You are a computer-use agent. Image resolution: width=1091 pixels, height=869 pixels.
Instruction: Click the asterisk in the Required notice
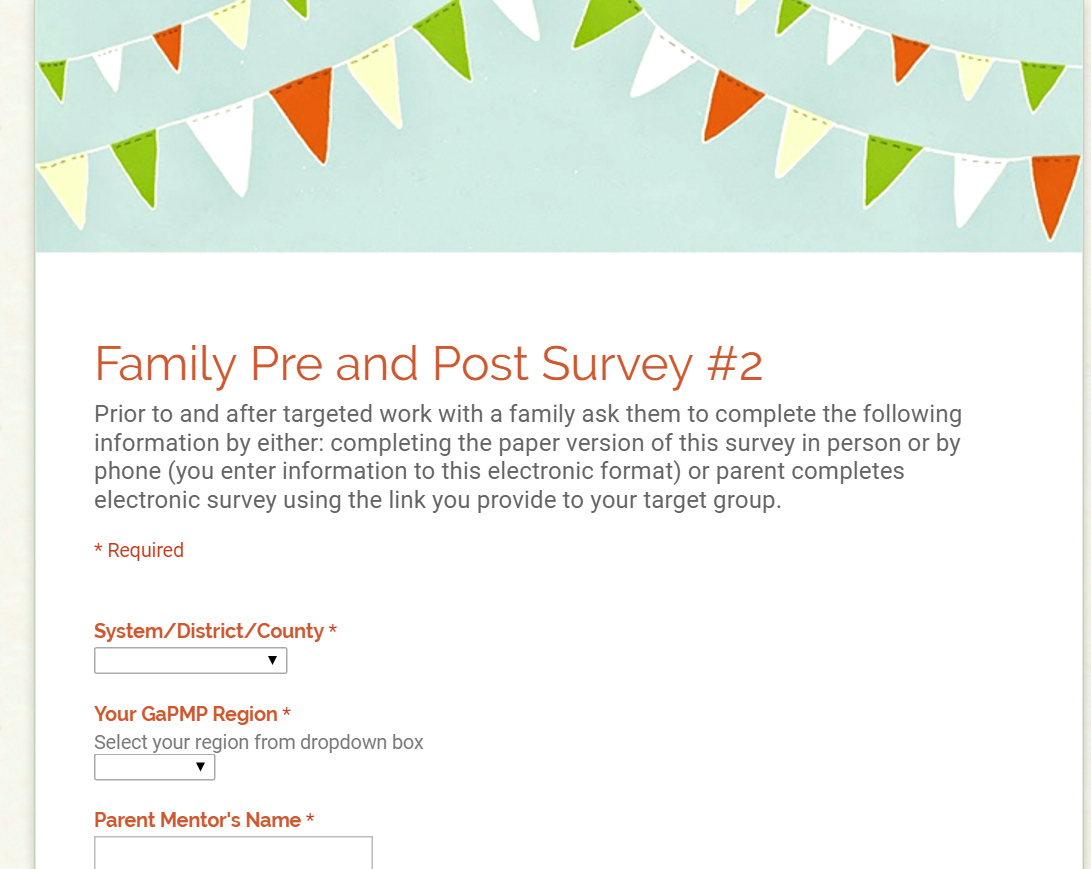pos(98,549)
